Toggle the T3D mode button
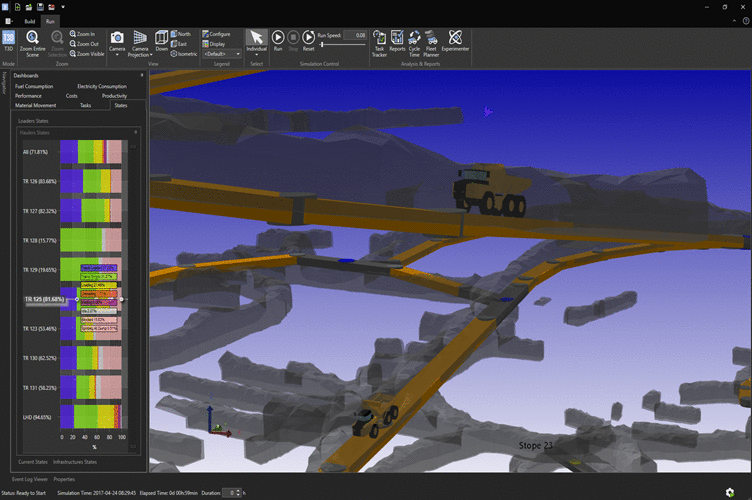The image size is (752, 500). pos(8,41)
